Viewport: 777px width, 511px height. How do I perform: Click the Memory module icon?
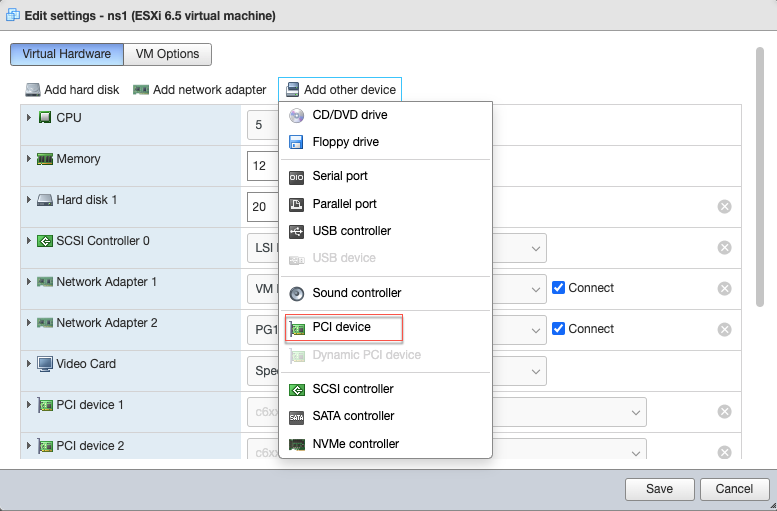pos(45,159)
